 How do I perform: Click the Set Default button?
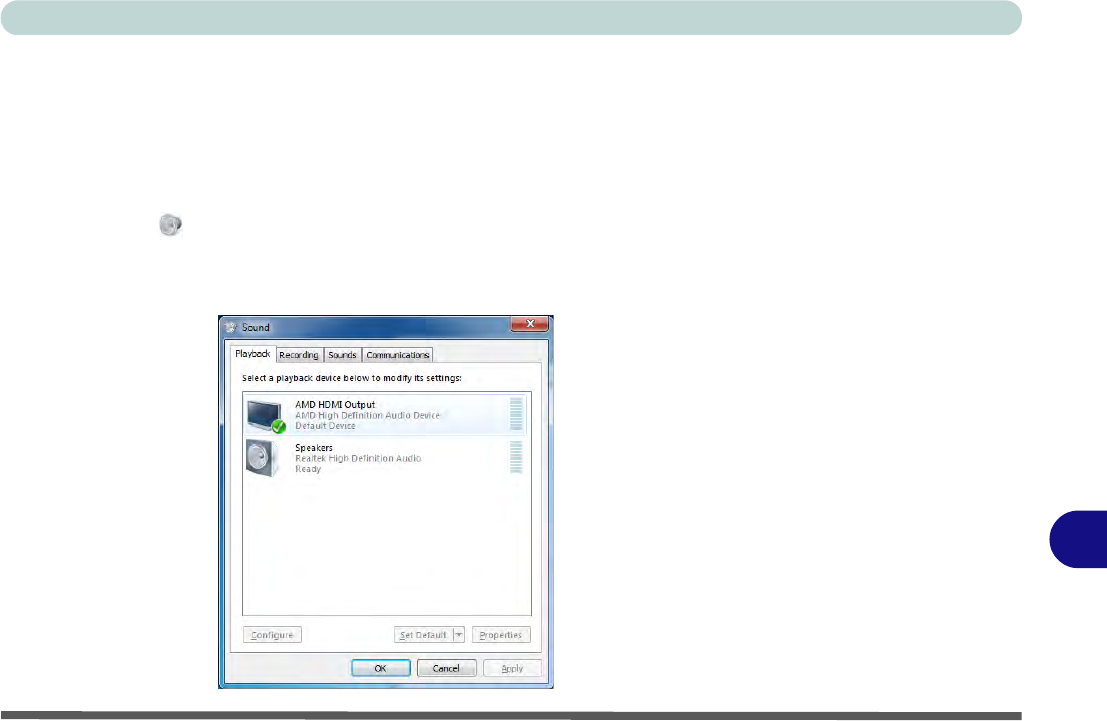(x=423, y=635)
